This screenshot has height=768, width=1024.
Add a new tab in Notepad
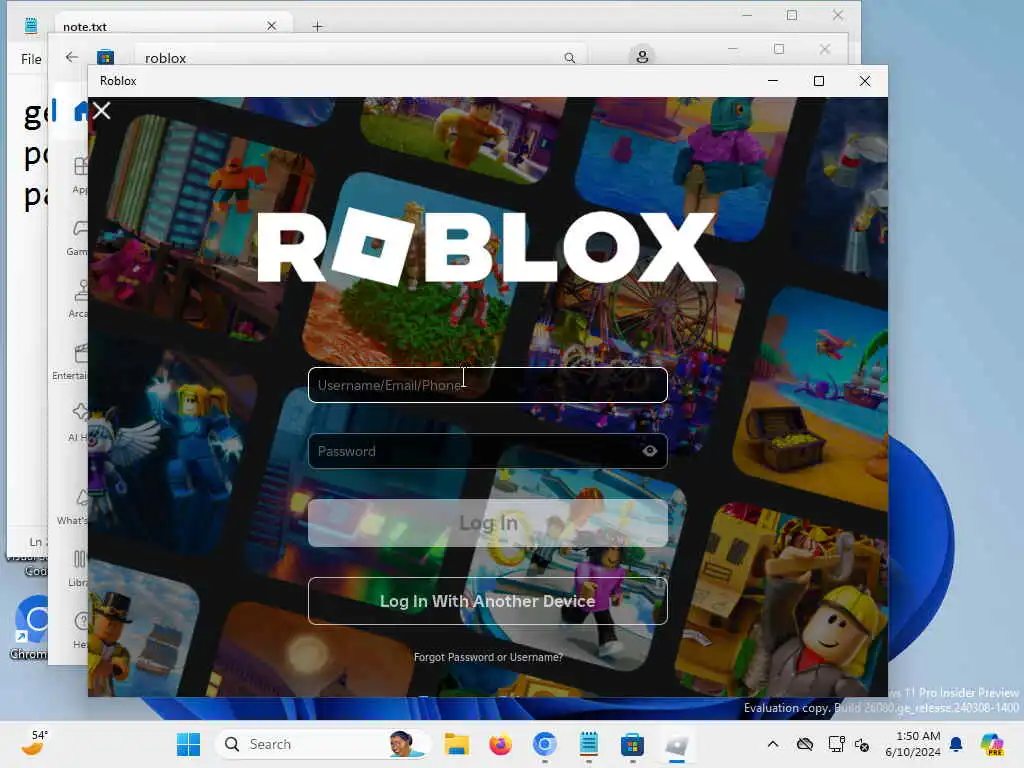point(317,27)
